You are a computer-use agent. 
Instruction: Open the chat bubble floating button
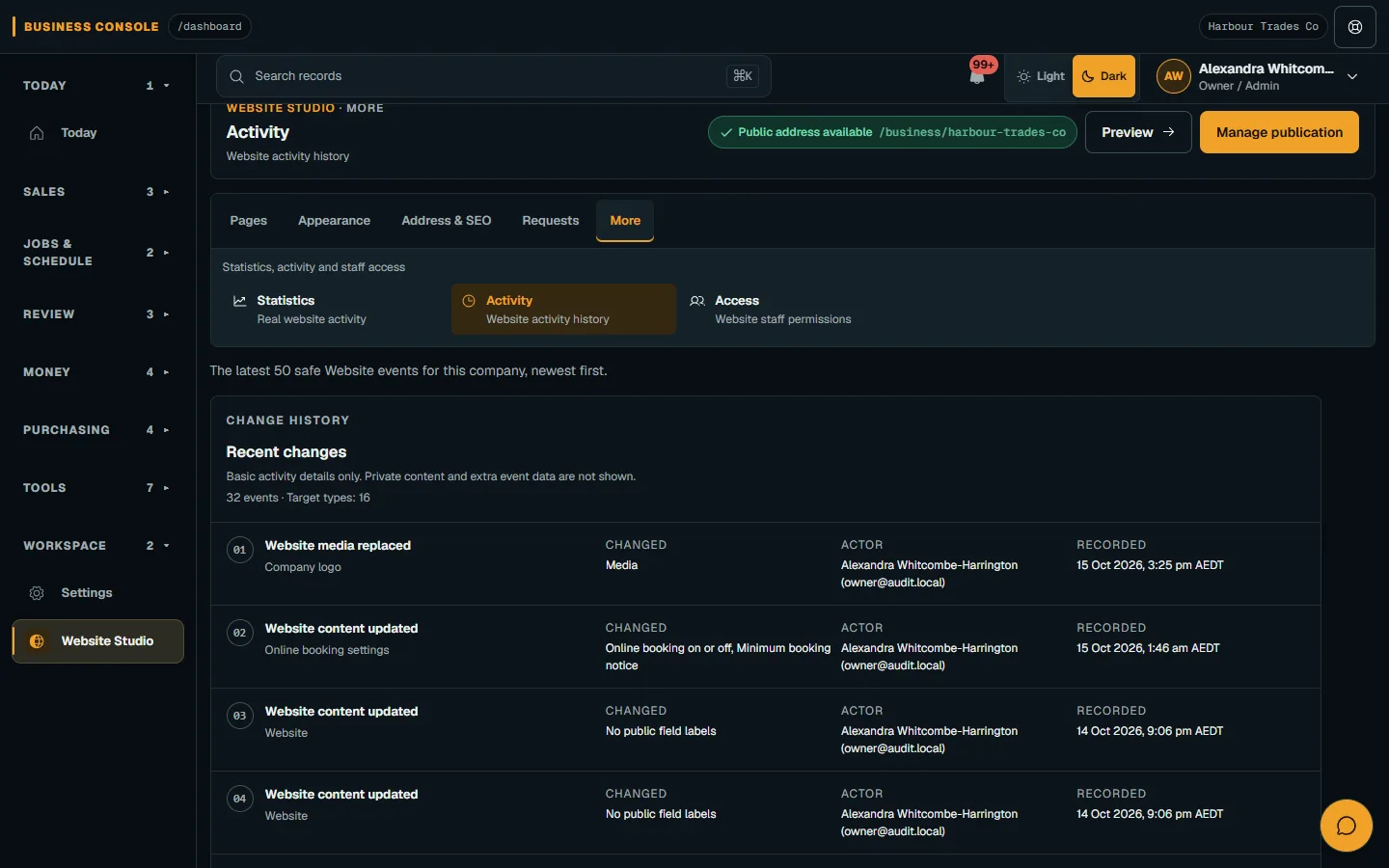click(1347, 826)
